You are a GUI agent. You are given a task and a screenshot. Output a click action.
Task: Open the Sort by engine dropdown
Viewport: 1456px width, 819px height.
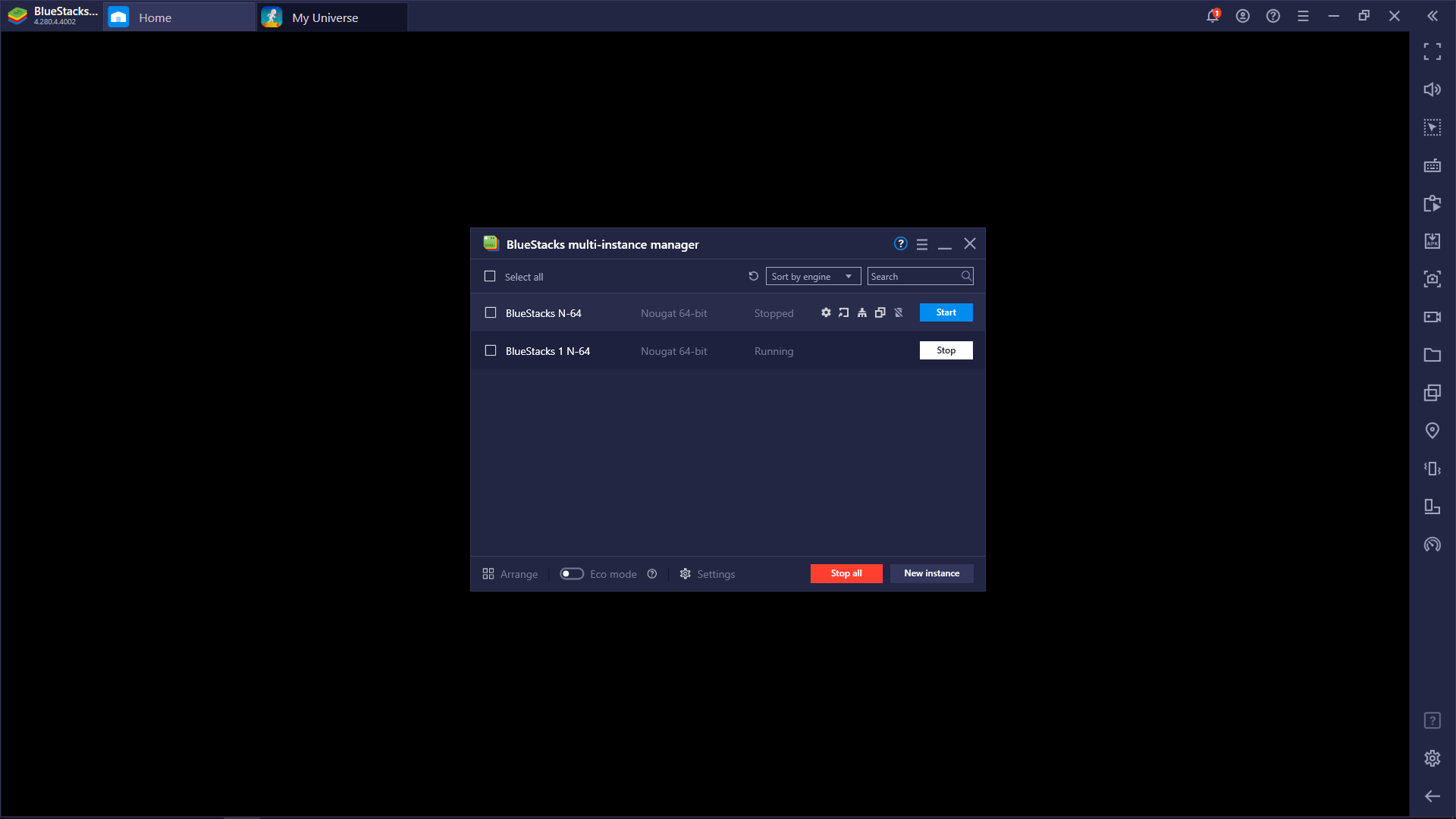812,276
